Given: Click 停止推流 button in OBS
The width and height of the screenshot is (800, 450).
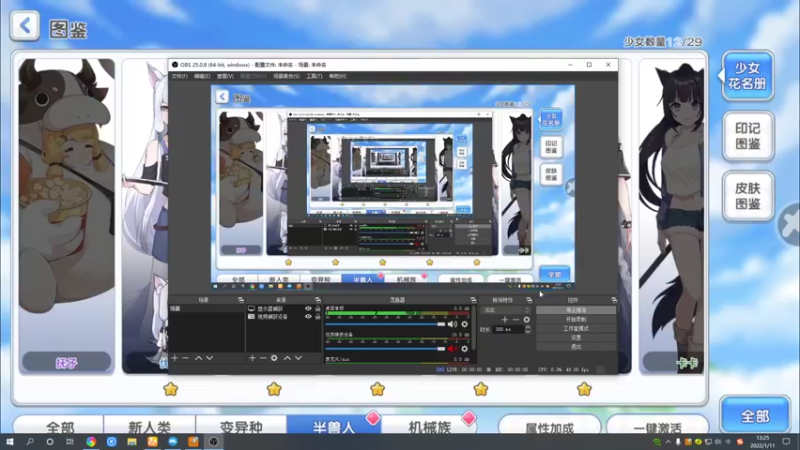Looking at the screenshot, I should (576, 310).
